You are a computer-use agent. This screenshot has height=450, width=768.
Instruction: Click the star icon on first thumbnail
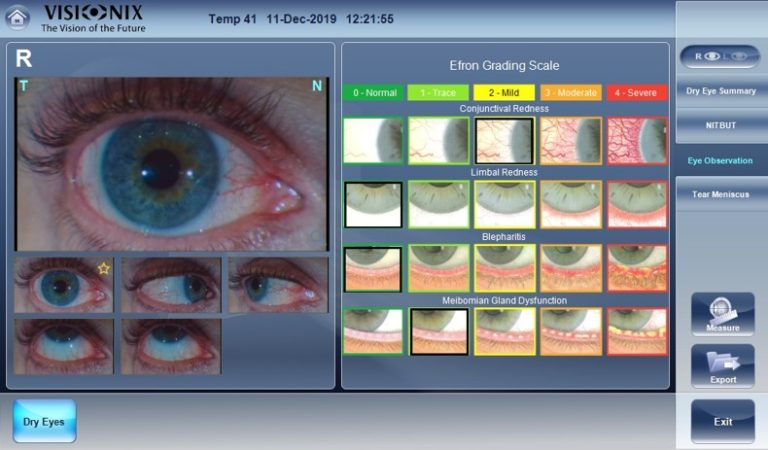coord(102,269)
